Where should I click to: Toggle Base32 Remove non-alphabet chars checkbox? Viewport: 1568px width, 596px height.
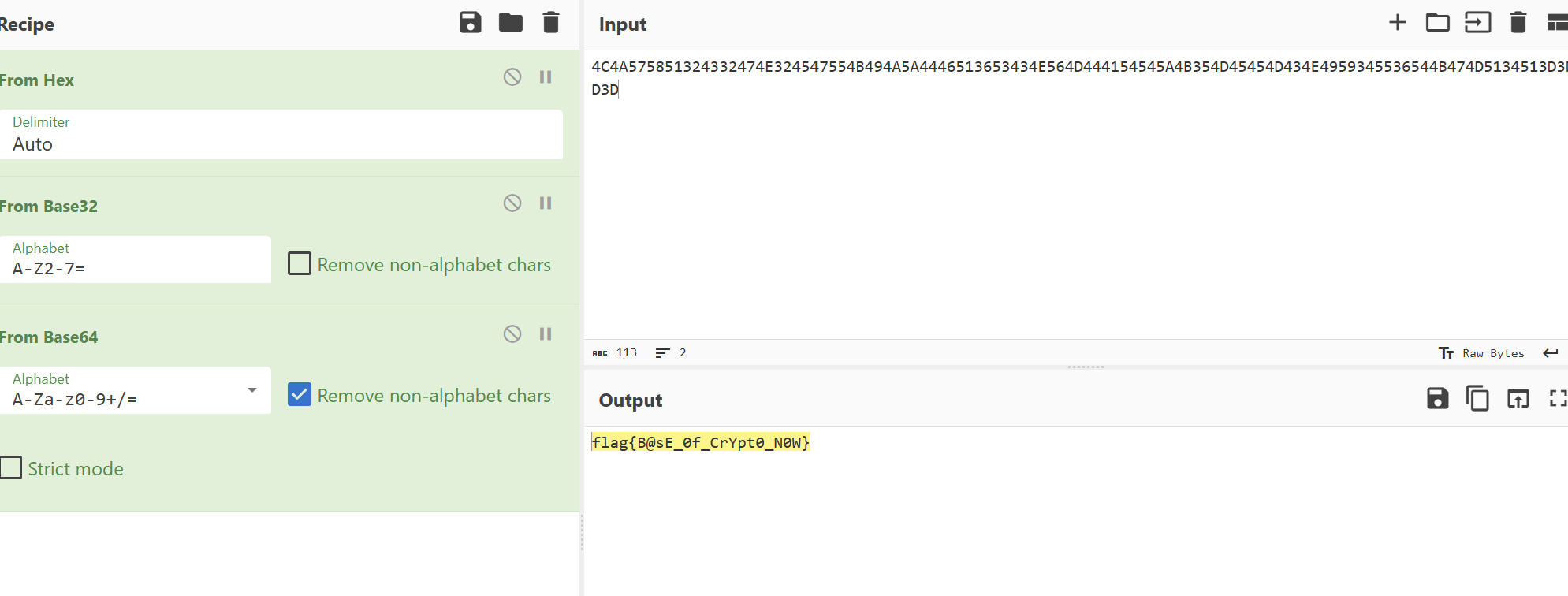[300, 263]
